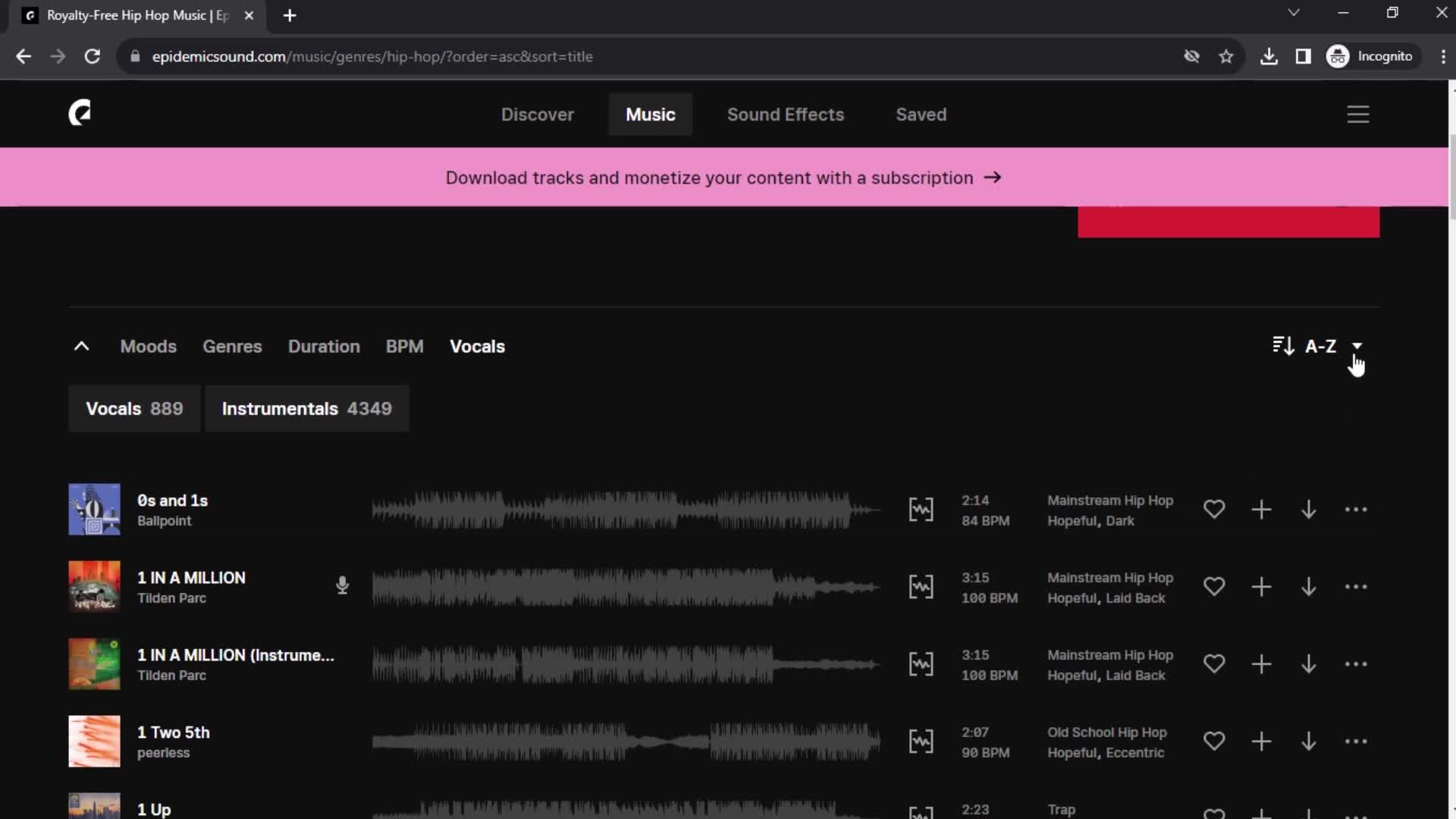Go to the Saved tab
1456x819 pixels.
[x=921, y=115]
